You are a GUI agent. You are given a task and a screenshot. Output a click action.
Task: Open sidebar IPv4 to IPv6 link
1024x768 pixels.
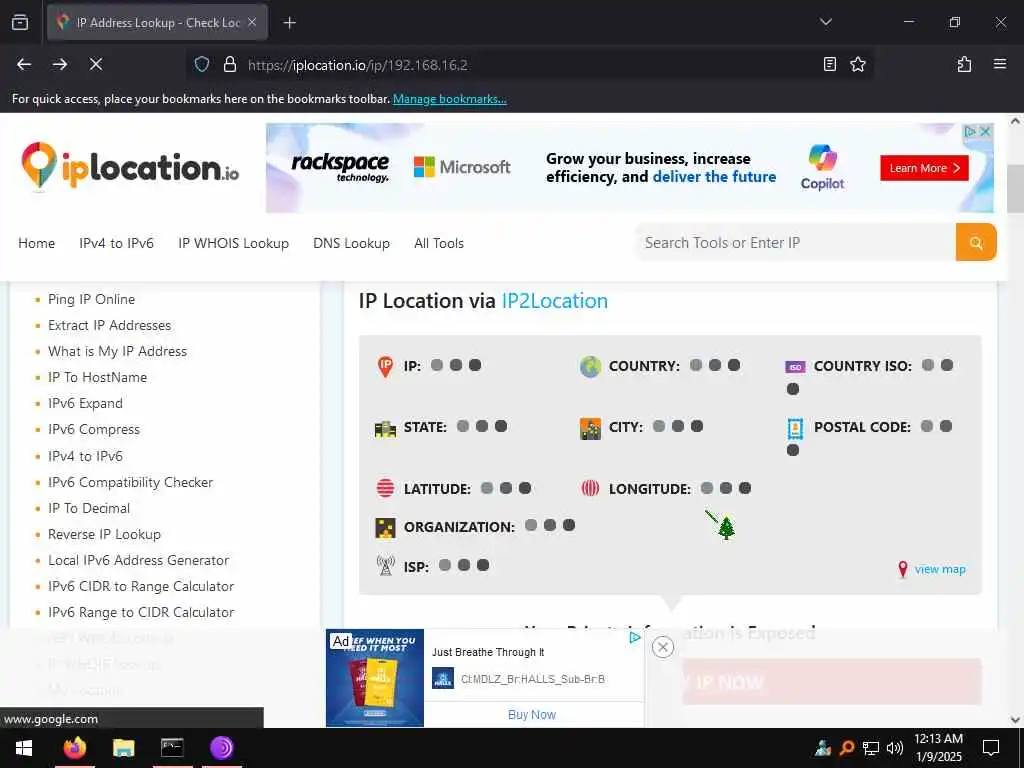pos(85,456)
